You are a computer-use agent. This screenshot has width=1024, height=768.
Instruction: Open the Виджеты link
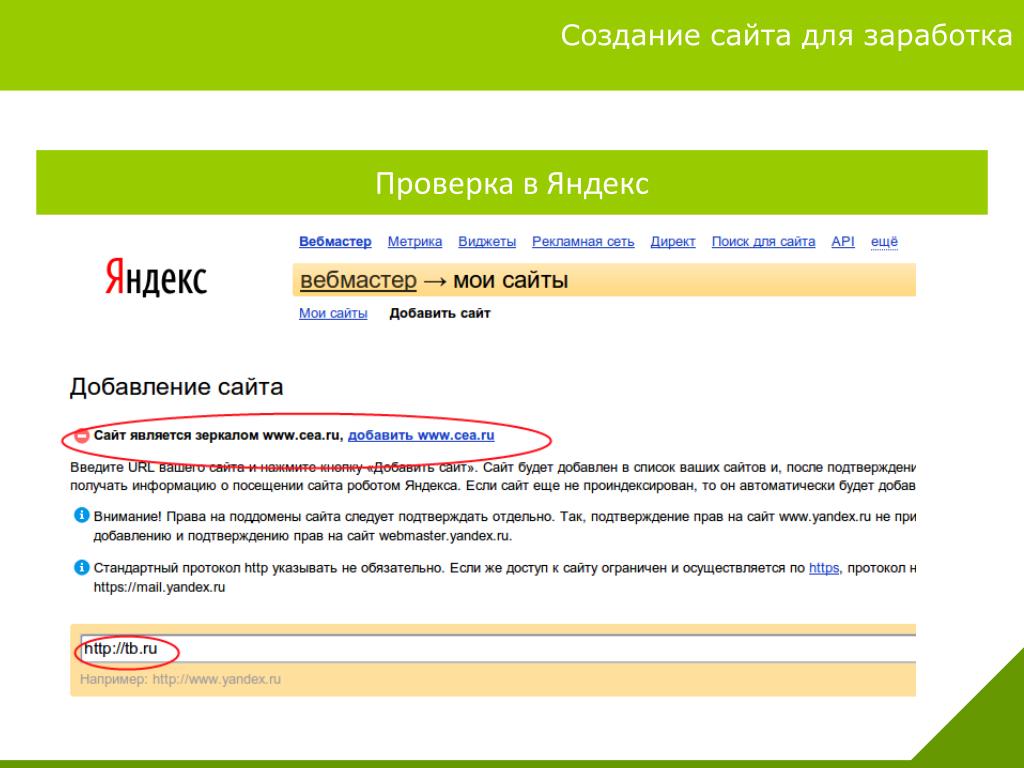pyautogui.click(x=487, y=242)
